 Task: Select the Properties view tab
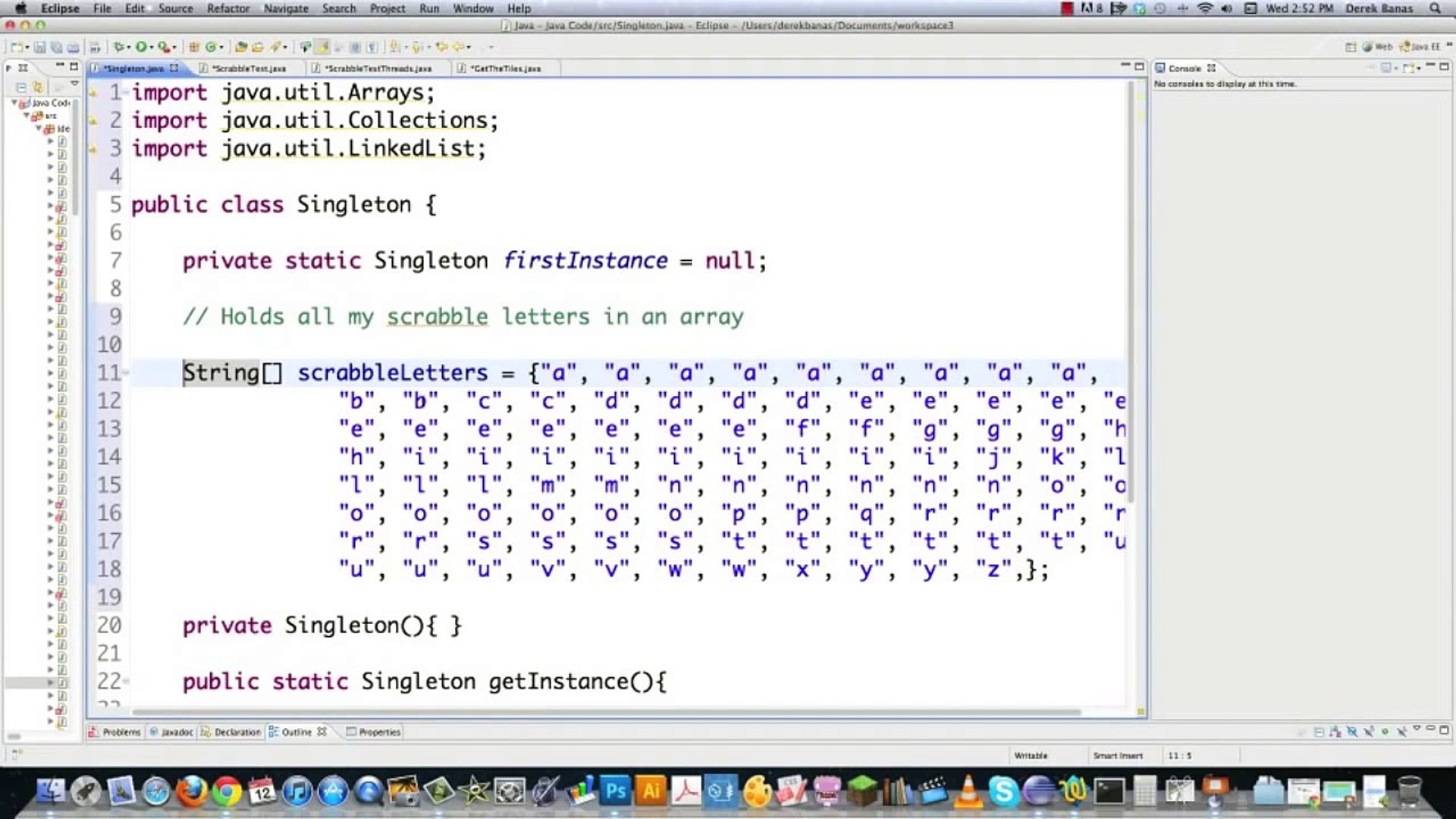coord(373,732)
